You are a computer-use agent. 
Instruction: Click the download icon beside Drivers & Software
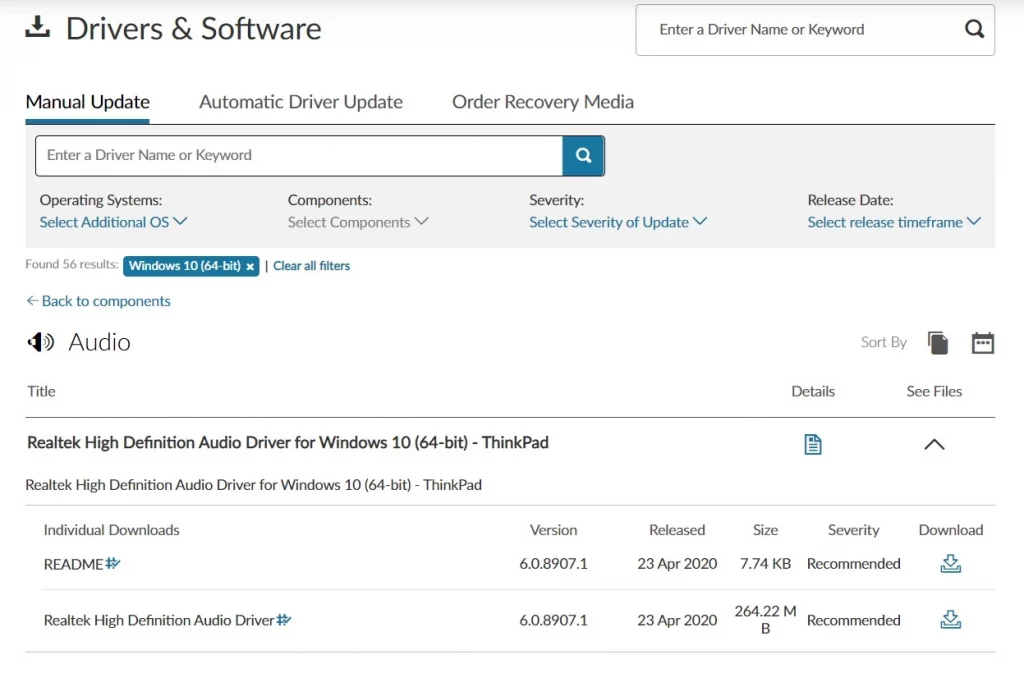(38, 27)
